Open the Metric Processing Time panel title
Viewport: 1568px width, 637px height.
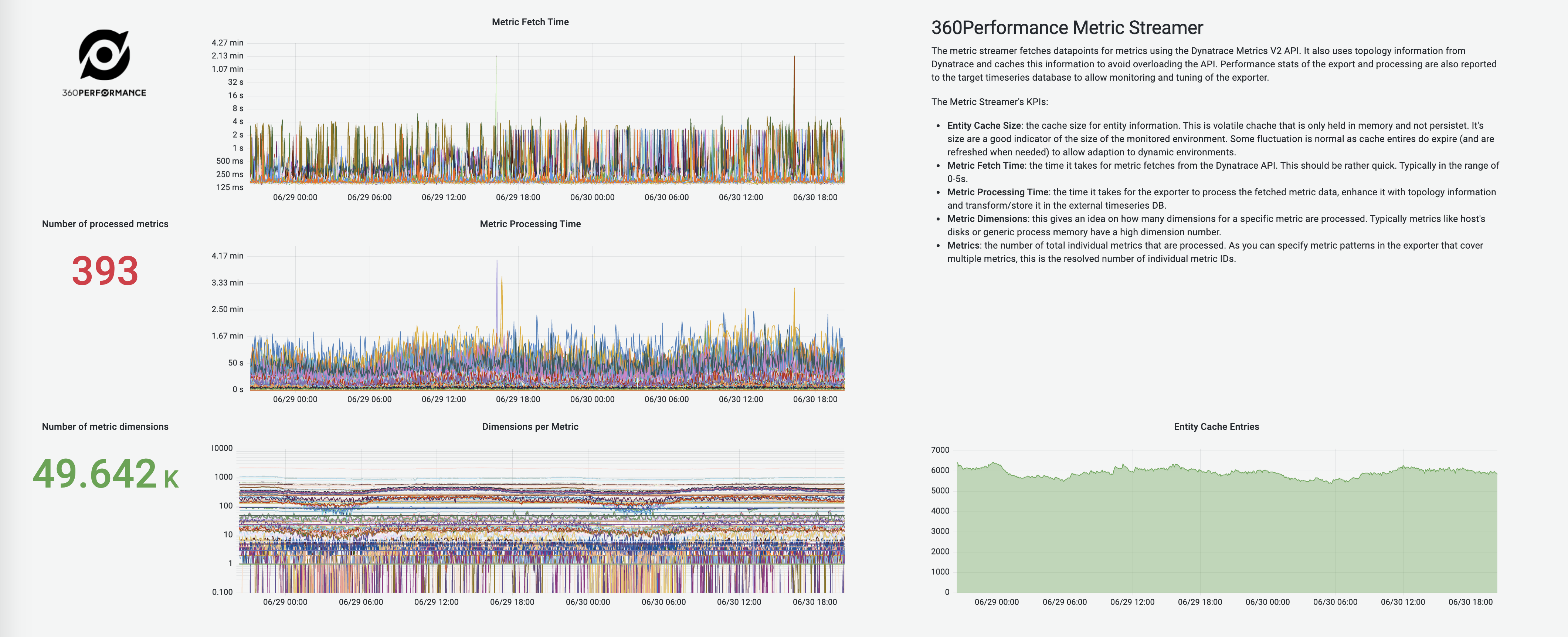(x=530, y=224)
